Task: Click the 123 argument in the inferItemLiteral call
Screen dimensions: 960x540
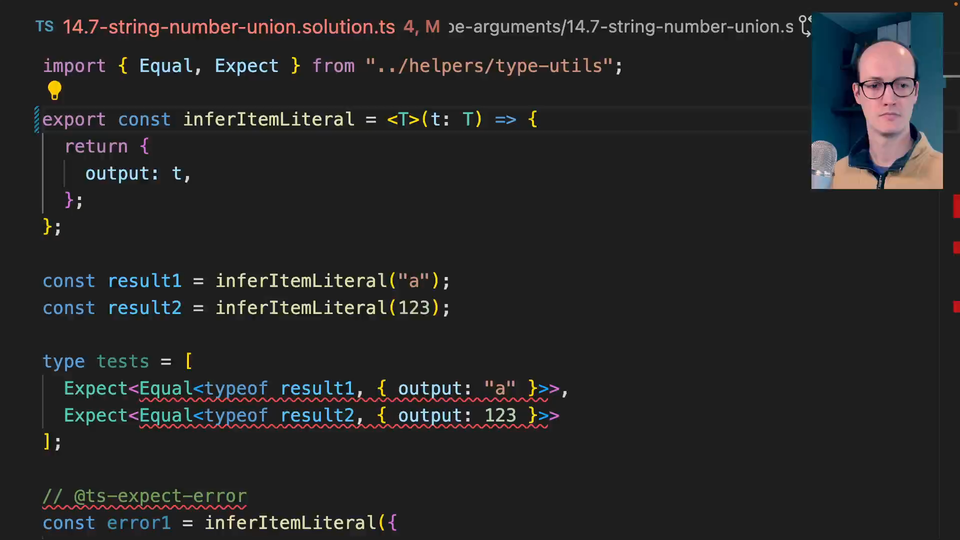Action: coord(414,308)
